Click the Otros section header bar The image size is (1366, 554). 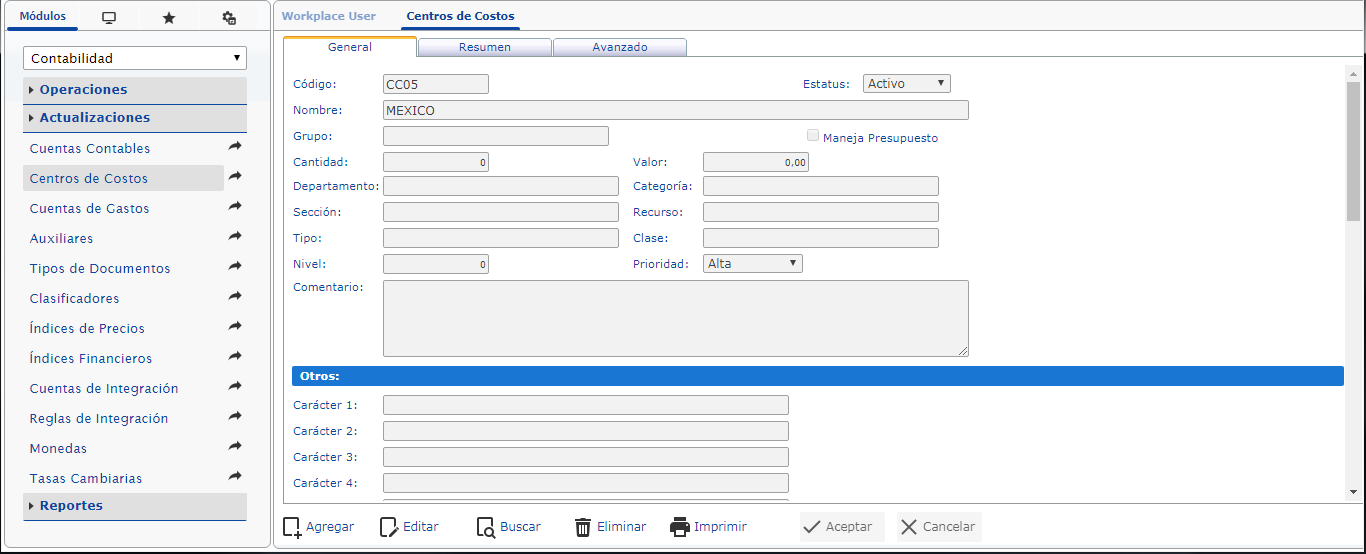(x=818, y=376)
